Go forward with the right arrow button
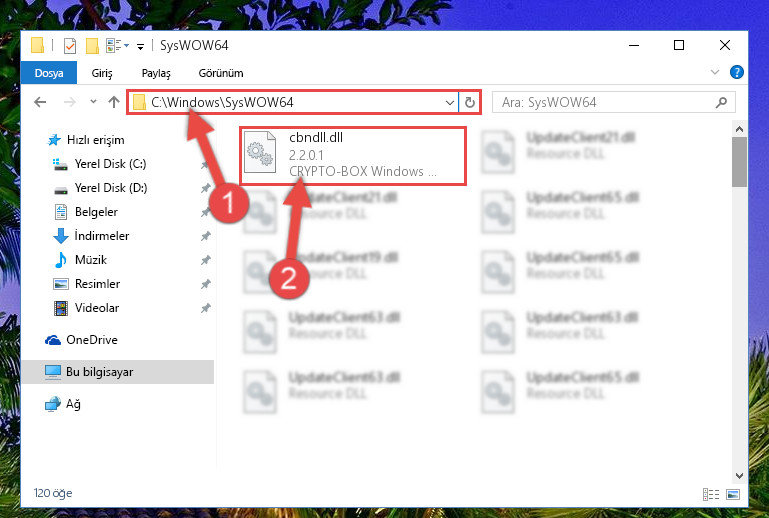Image resolution: width=769 pixels, height=518 pixels. pos(70,102)
